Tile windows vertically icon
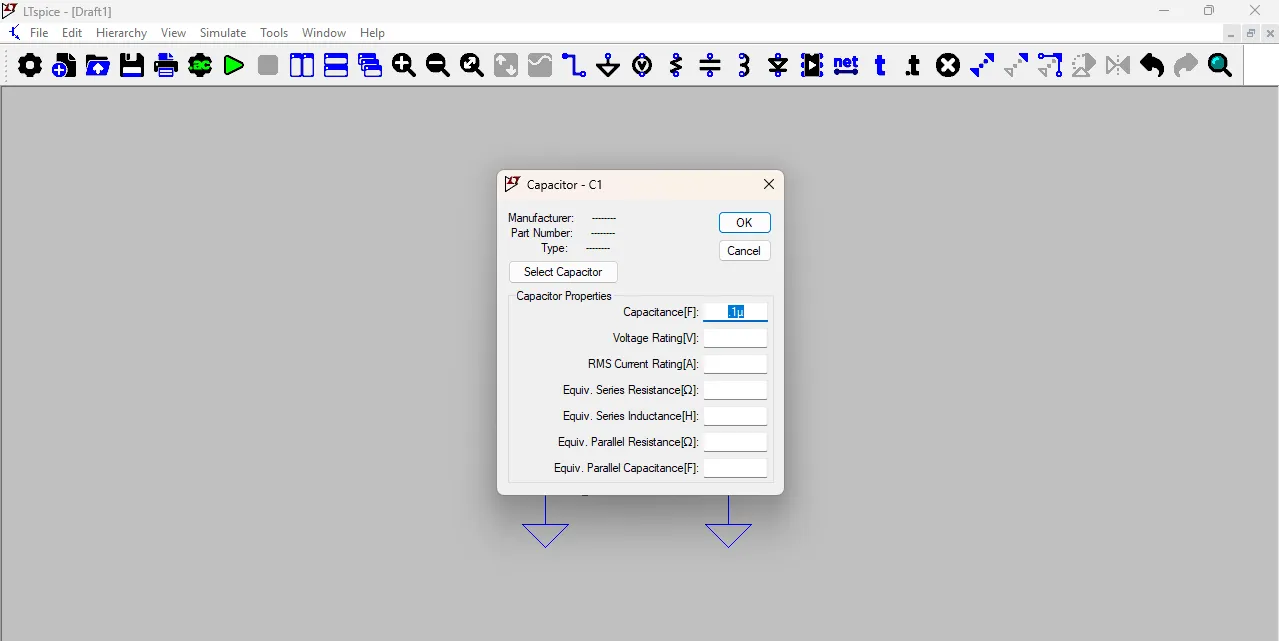This screenshot has height=641, width=1279. [302, 66]
